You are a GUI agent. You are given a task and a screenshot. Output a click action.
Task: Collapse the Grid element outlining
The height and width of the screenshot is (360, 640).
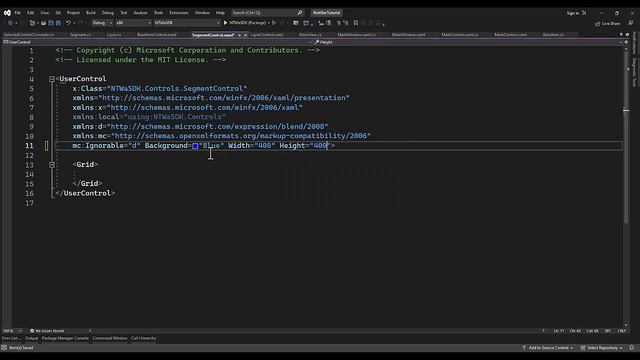[52, 164]
